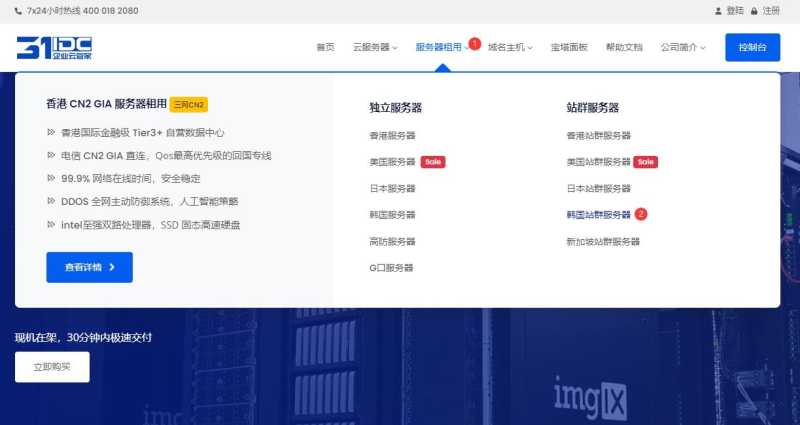The height and width of the screenshot is (425, 800).
Task: Open 日本服务器 under 独立服务器
Action: click(392, 189)
